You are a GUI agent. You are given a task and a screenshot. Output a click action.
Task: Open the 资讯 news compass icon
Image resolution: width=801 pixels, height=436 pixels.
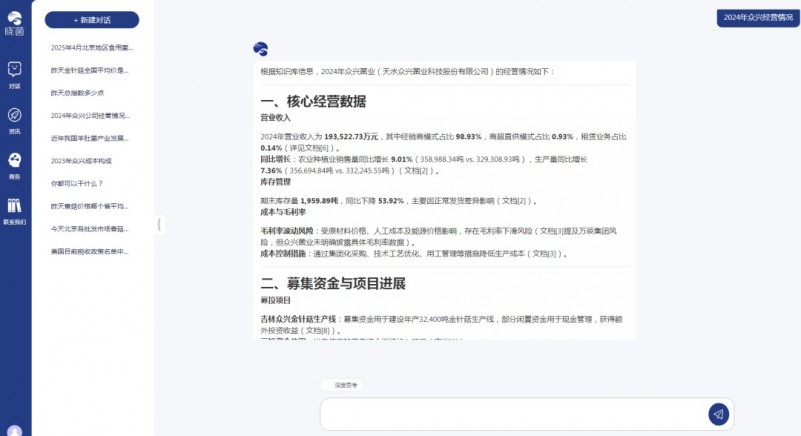click(14, 115)
